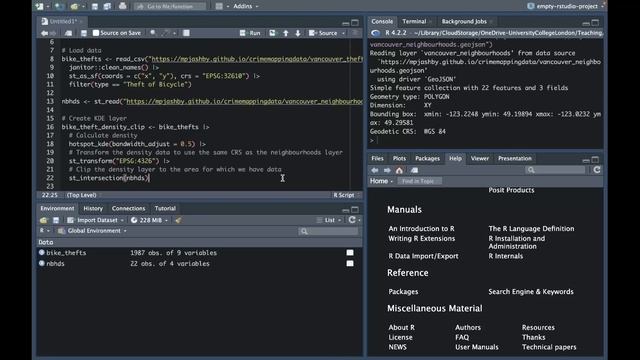
Task: Go to Help home page icon
Action: 399,170
